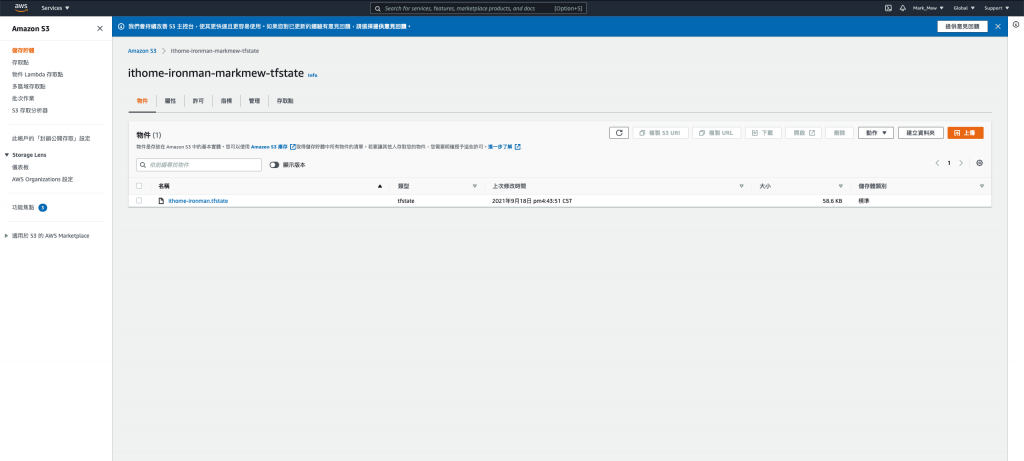Check the ithome-ironman.tfstate row checkbox
The width and height of the screenshot is (1024, 461).
(139, 200)
